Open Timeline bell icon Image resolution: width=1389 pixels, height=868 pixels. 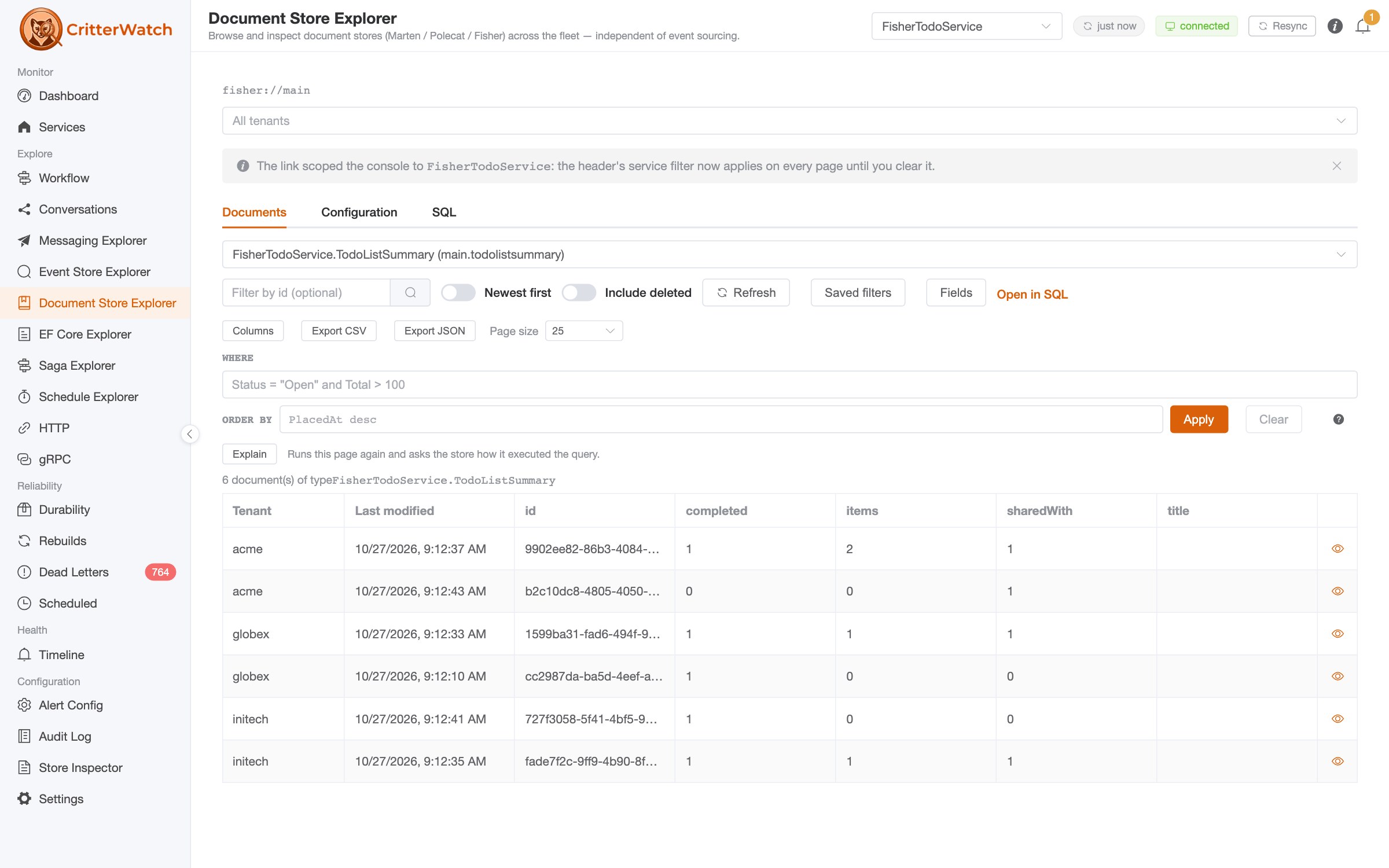(x=24, y=654)
